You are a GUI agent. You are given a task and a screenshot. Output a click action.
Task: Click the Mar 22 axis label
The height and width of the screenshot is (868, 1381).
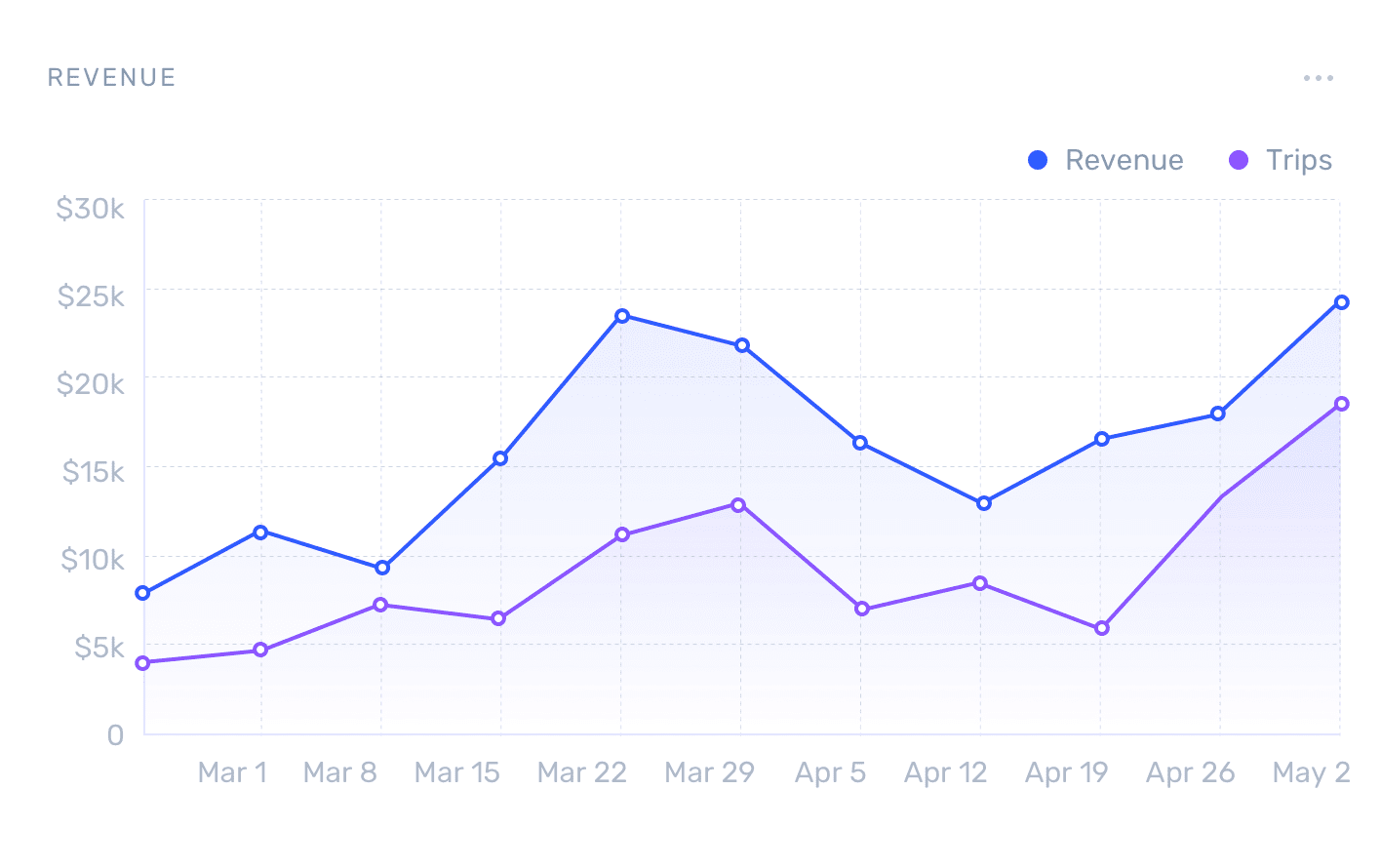tap(581, 772)
